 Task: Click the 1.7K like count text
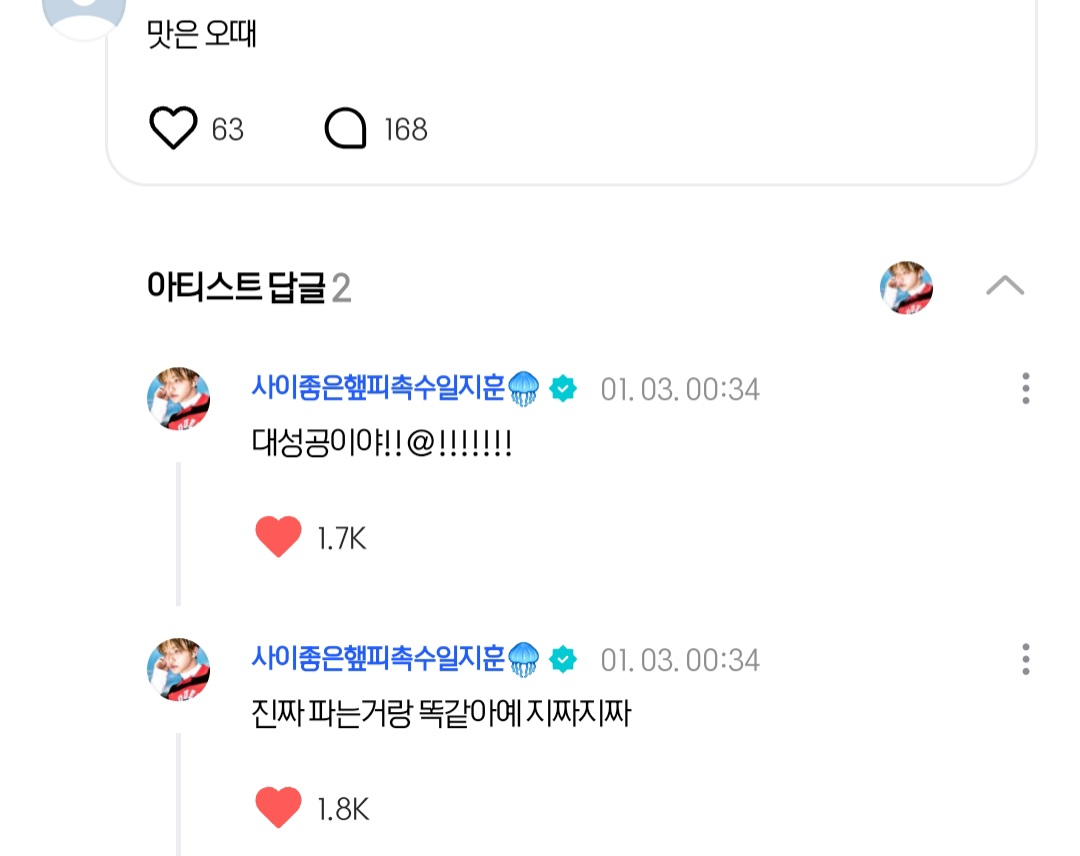(x=340, y=537)
